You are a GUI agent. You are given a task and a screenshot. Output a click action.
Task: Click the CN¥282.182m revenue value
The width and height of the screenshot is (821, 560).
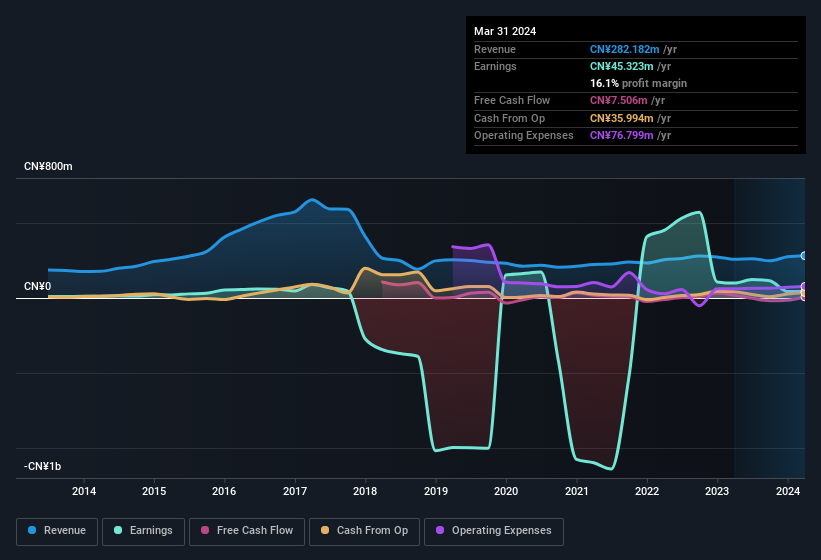click(624, 49)
